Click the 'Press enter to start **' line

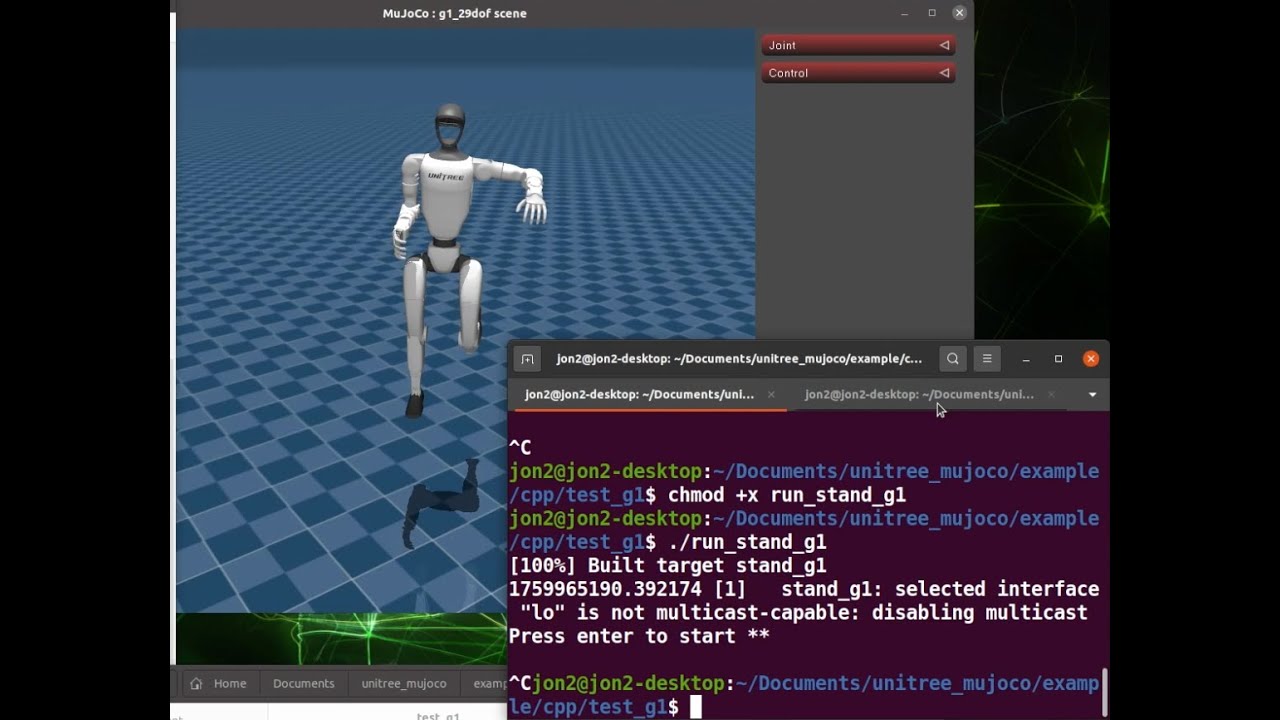pos(639,636)
